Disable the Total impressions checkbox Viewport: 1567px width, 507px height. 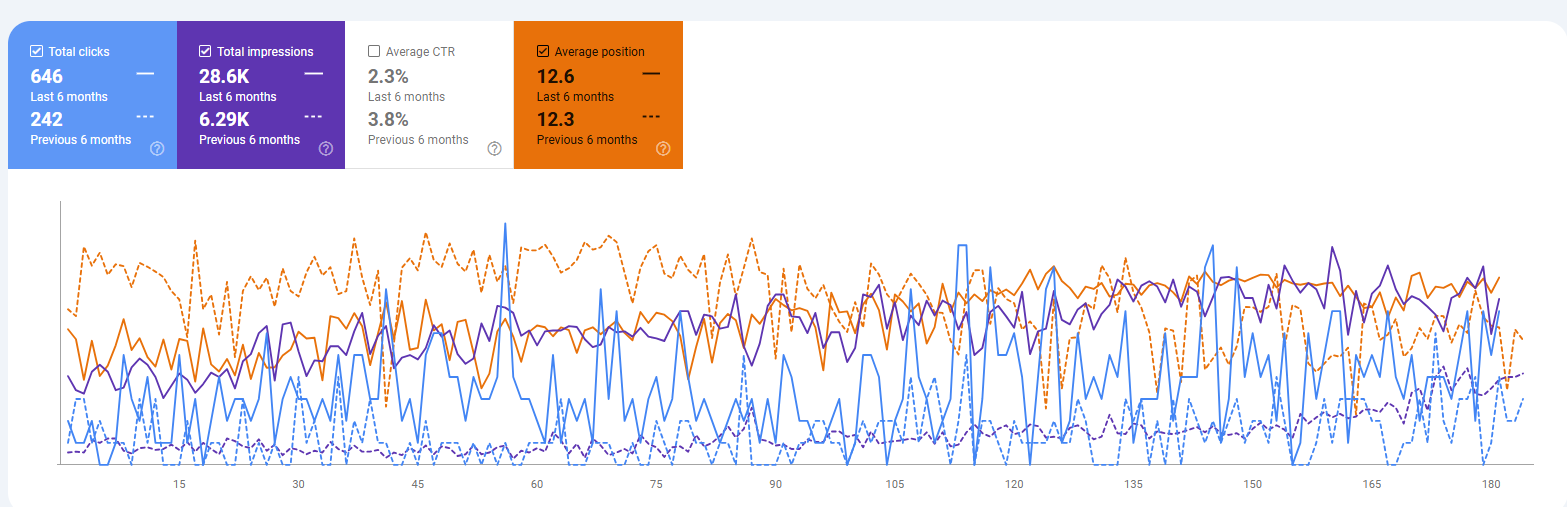pos(206,51)
